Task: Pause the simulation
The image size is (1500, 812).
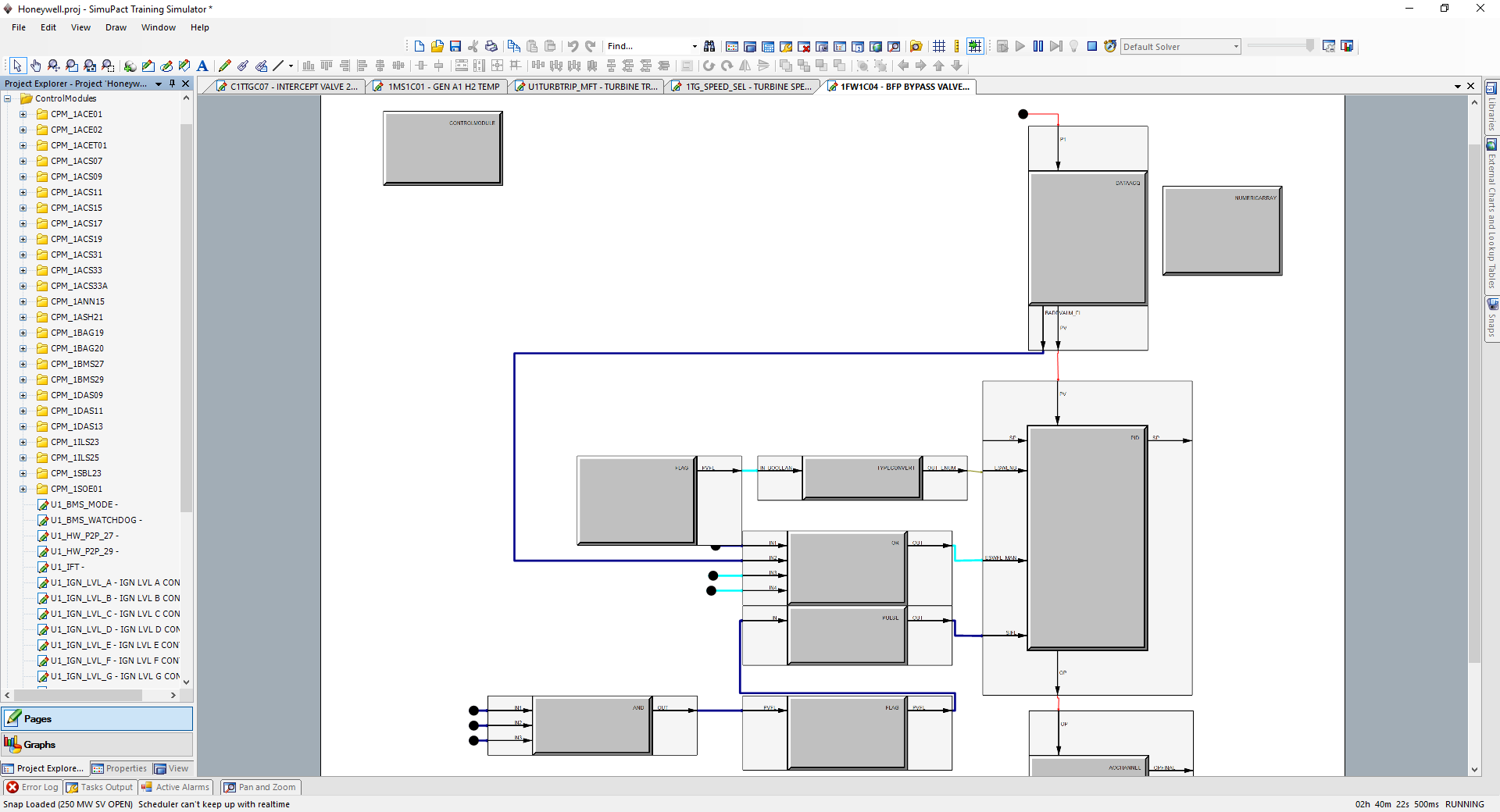Action: (1037, 47)
